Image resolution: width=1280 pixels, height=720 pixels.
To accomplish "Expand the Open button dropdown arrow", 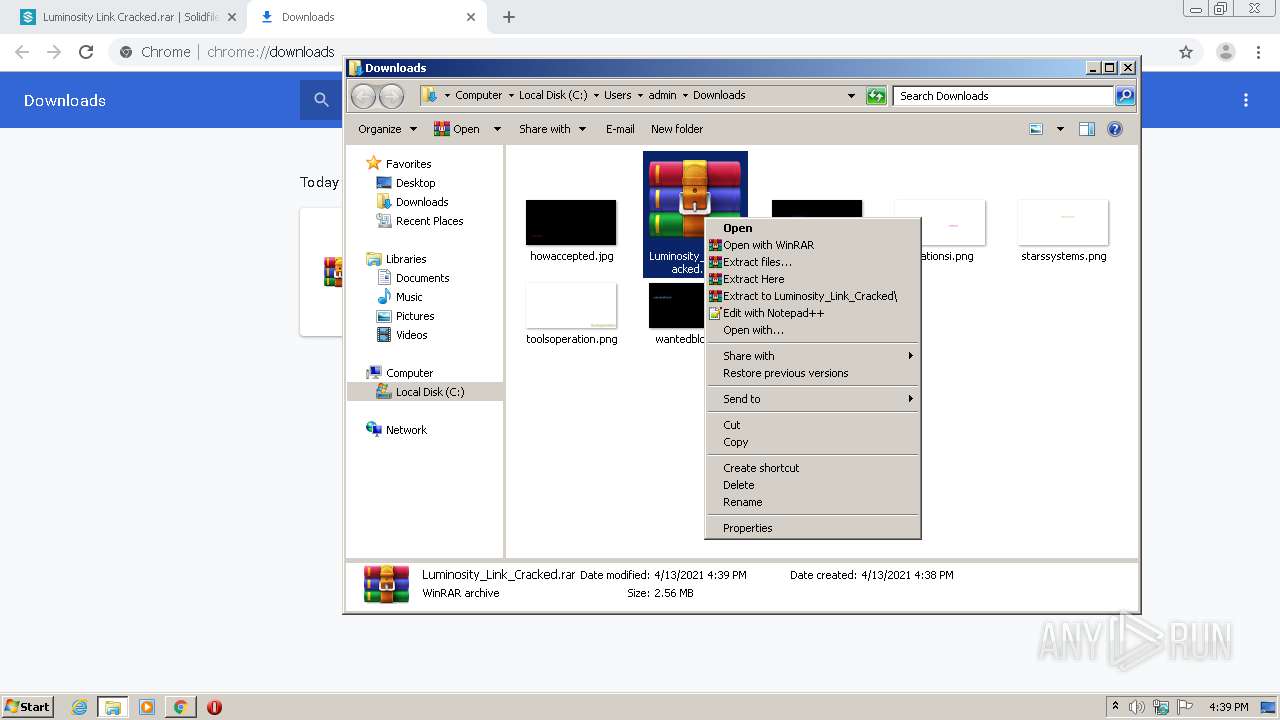I will click(495, 129).
